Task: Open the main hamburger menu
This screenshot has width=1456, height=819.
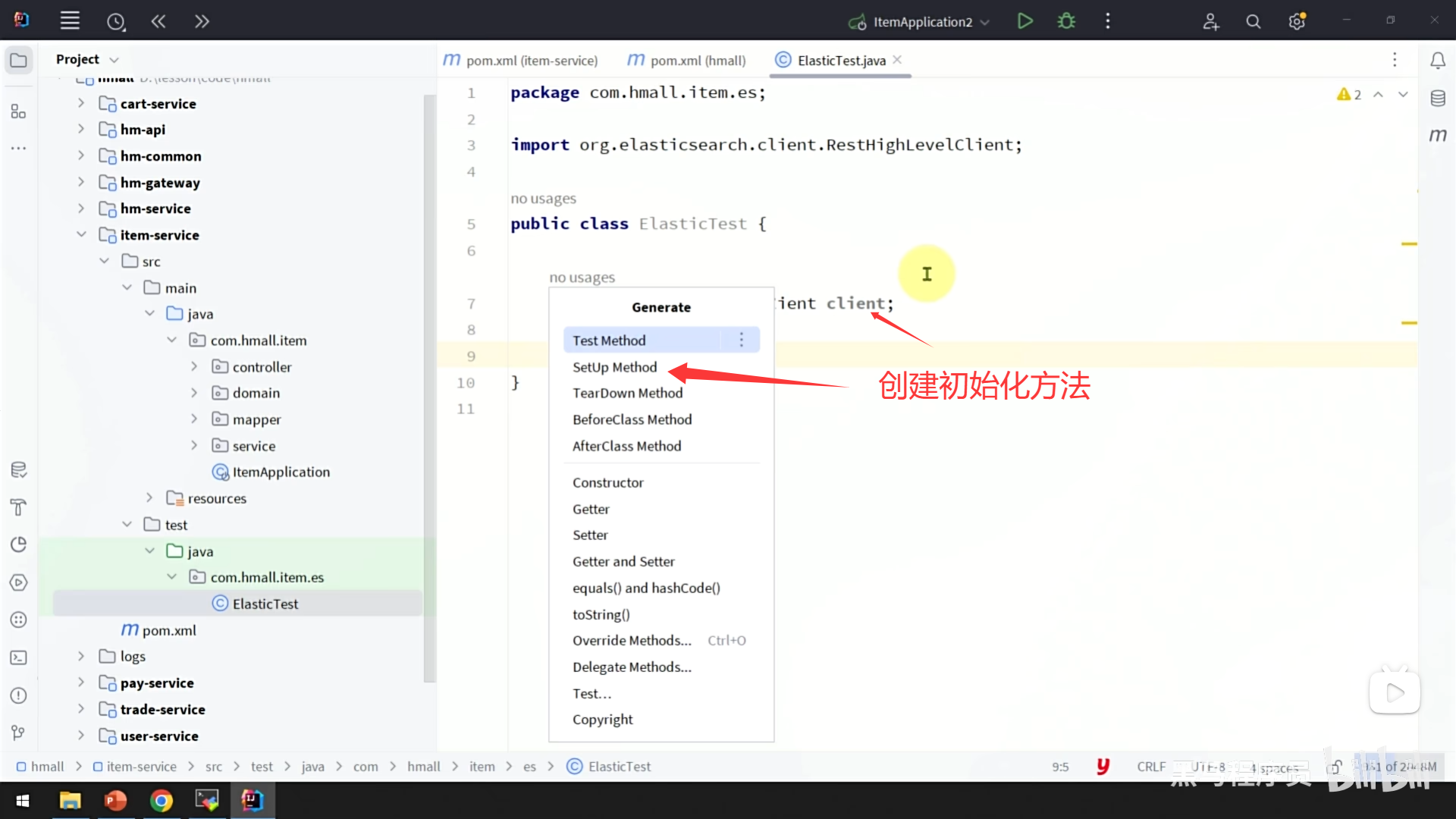Action: click(x=70, y=21)
